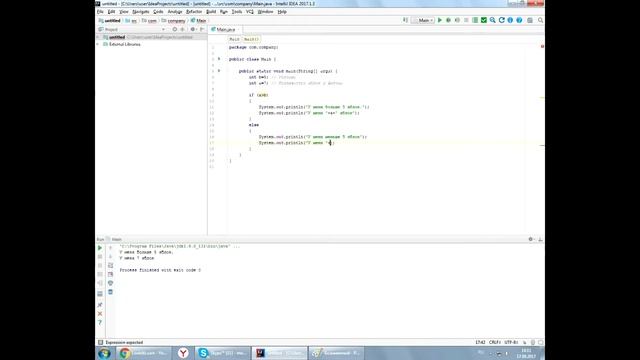Open the VCS menu
Viewport: 640px width, 360px height.
[250, 12]
